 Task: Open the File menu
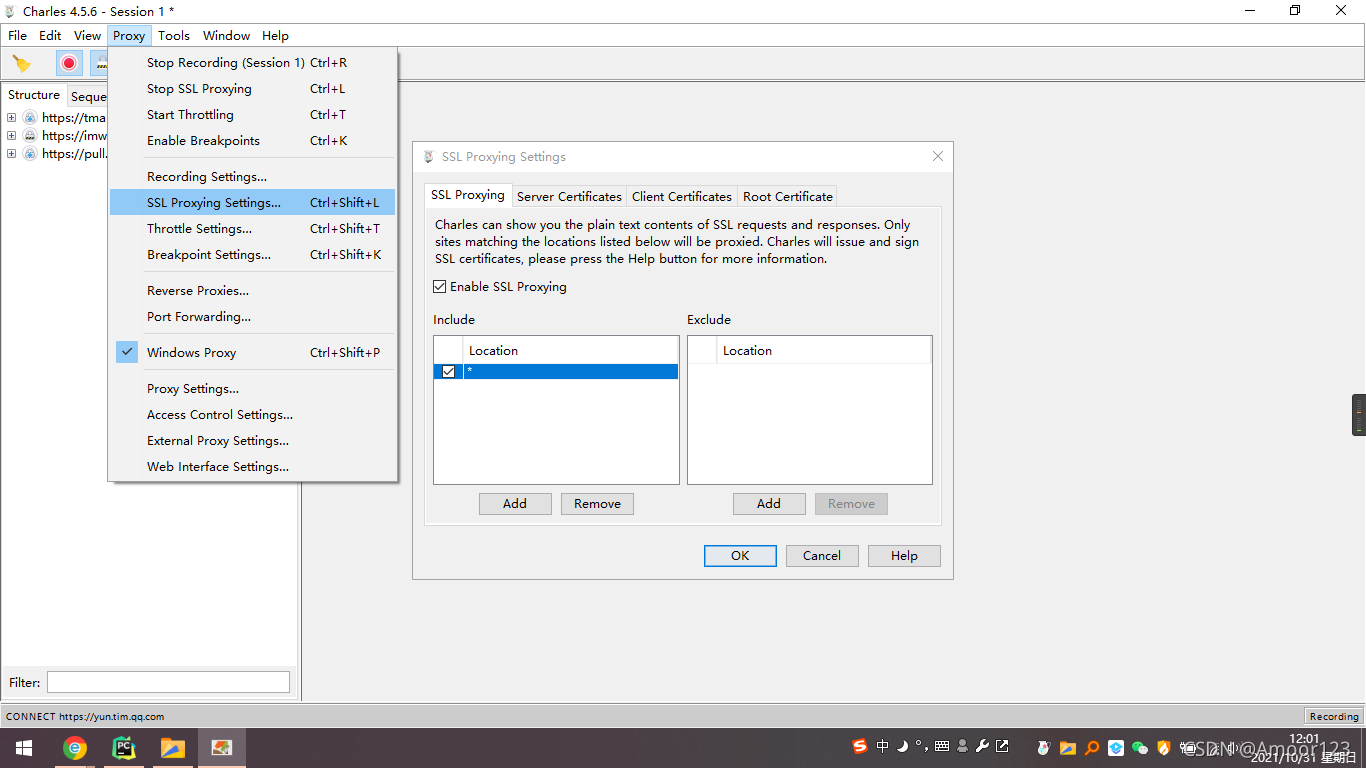18,35
